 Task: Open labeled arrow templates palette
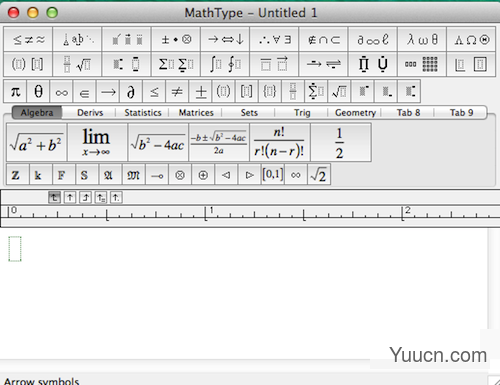click(x=324, y=64)
